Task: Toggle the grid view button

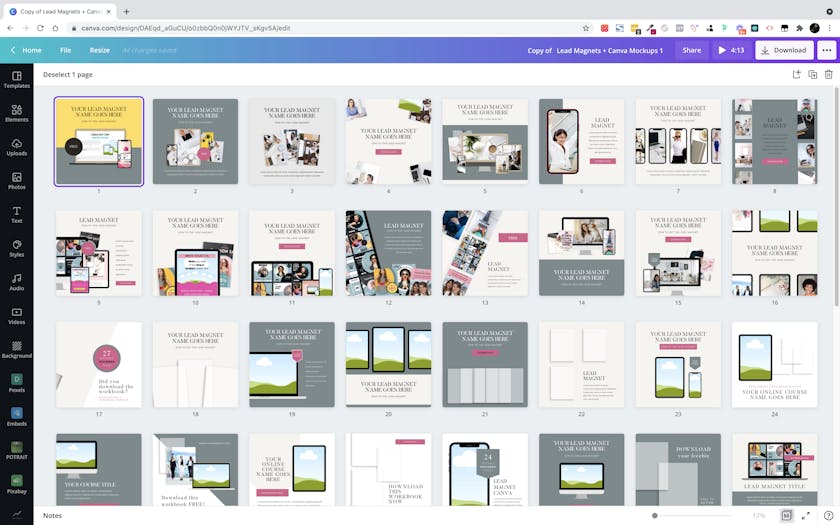Action: [787, 515]
